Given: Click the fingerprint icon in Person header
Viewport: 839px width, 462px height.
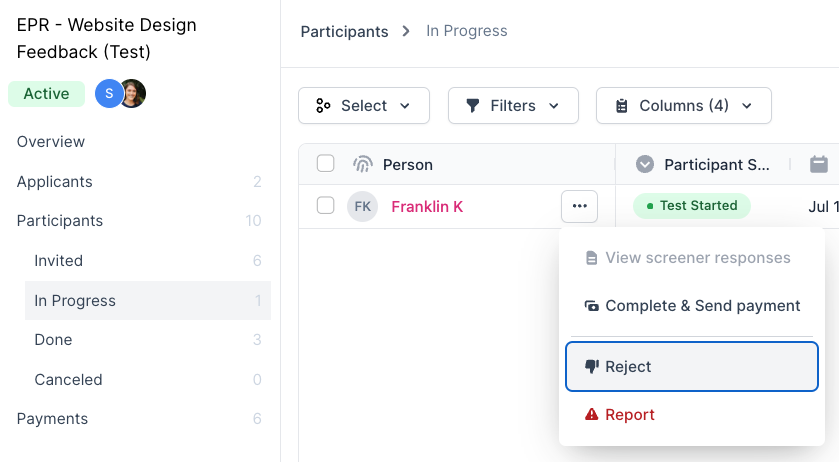Looking at the screenshot, I should [x=363, y=164].
